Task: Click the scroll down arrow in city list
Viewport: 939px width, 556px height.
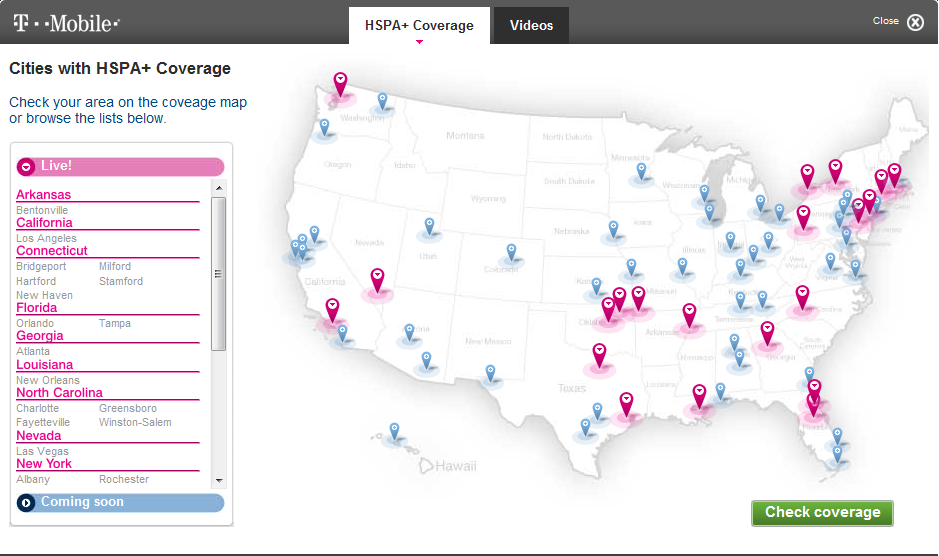Action: (219, 481)
